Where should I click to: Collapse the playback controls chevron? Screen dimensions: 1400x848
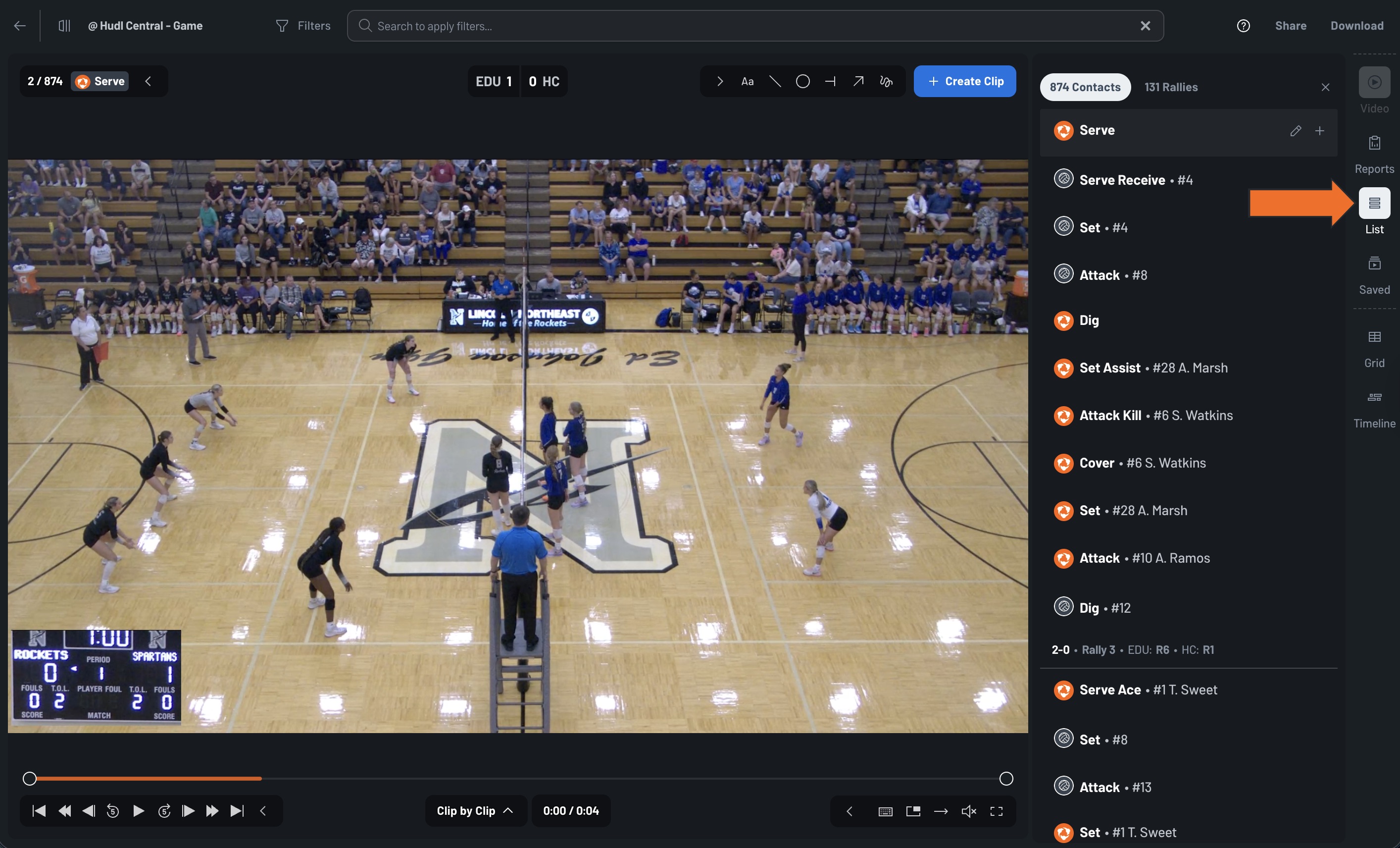[262, 810]
